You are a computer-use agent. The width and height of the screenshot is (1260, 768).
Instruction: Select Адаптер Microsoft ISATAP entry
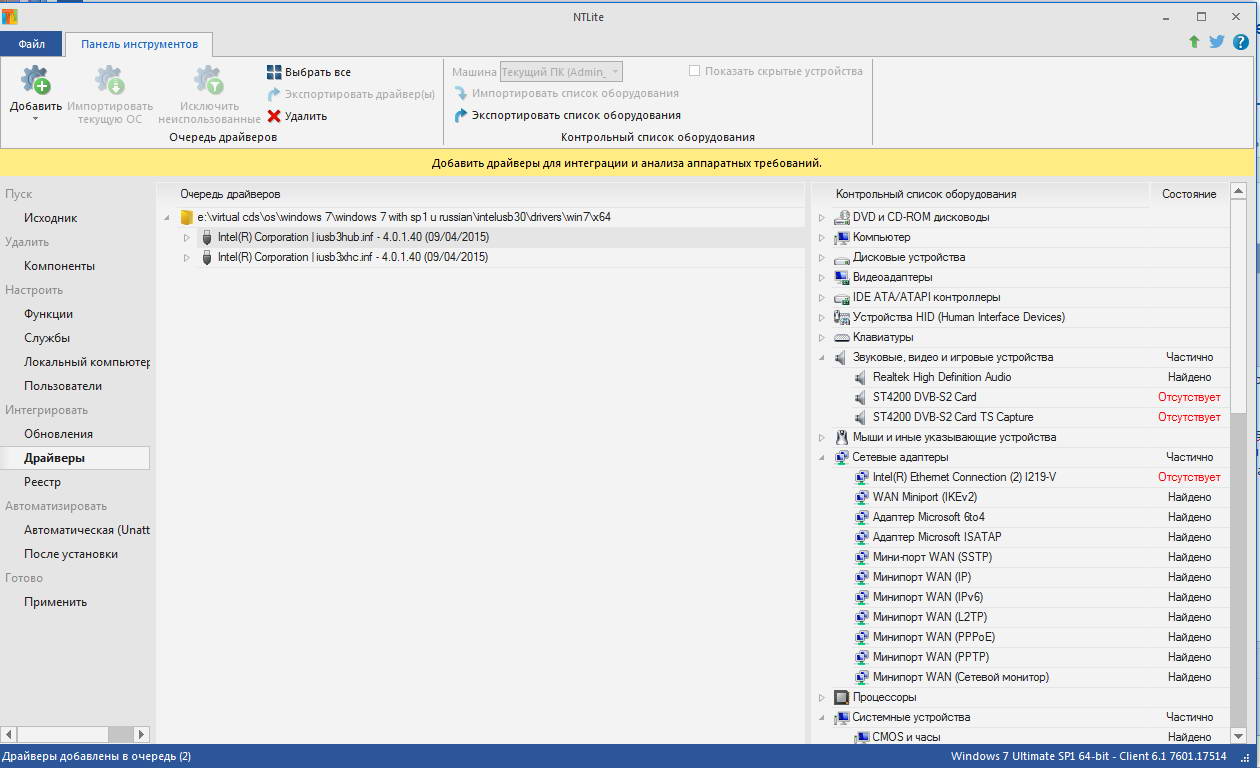pyautogui.click(x=937, y=537)
